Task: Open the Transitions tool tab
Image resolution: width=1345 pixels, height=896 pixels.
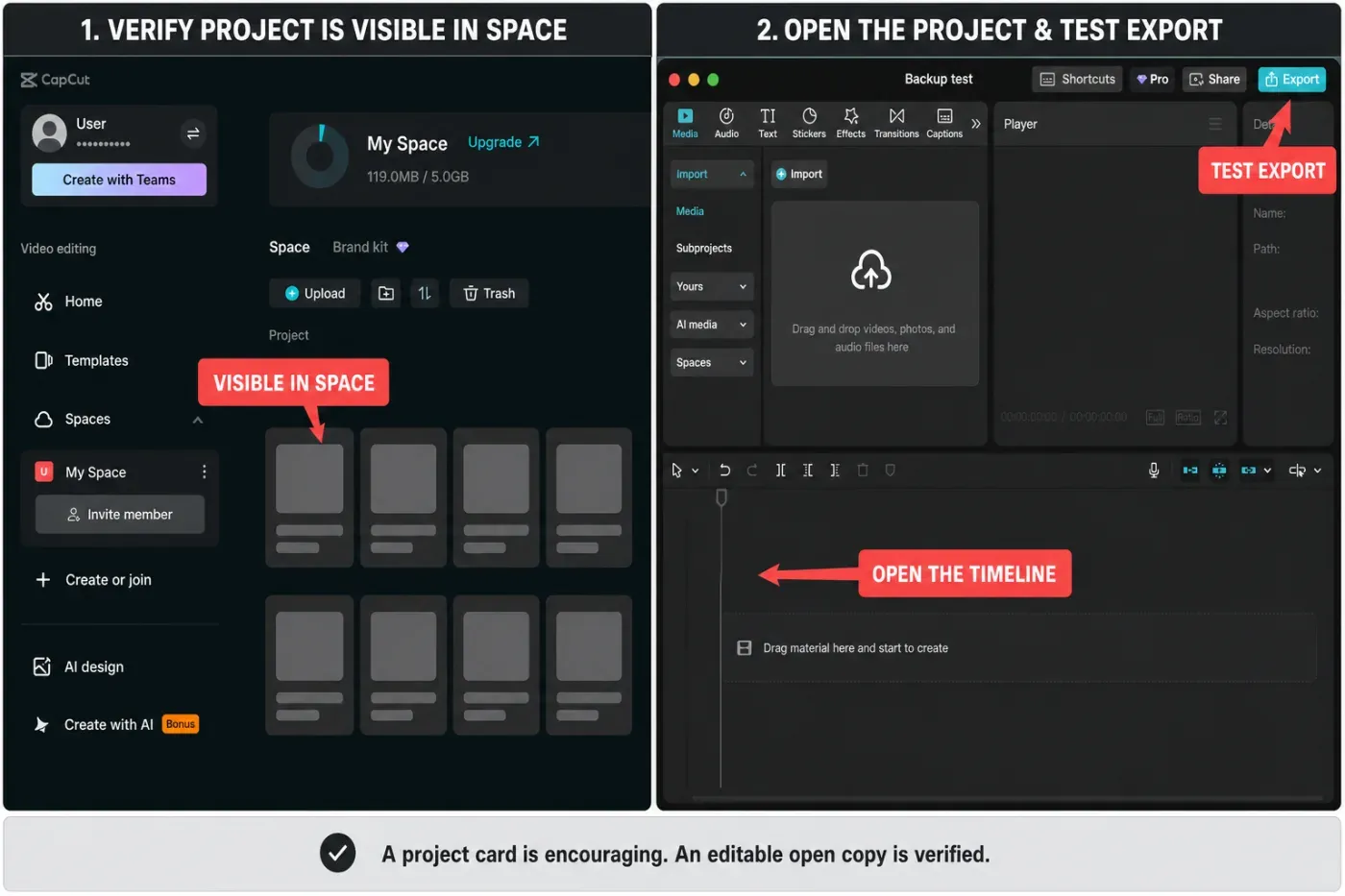Action: click(896, 124)
